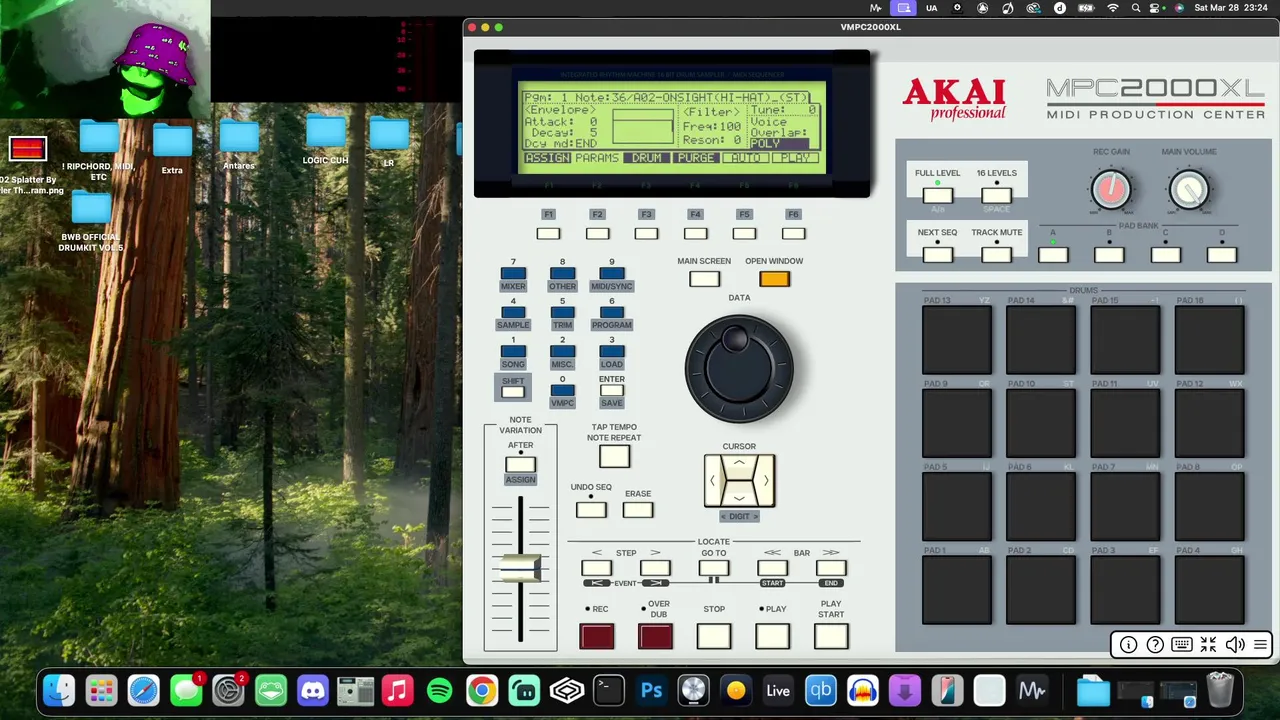Click the MAIN SCREEN button
Image resolution: width=1280 pixels, height=720 pixels.
pos(704,279)
